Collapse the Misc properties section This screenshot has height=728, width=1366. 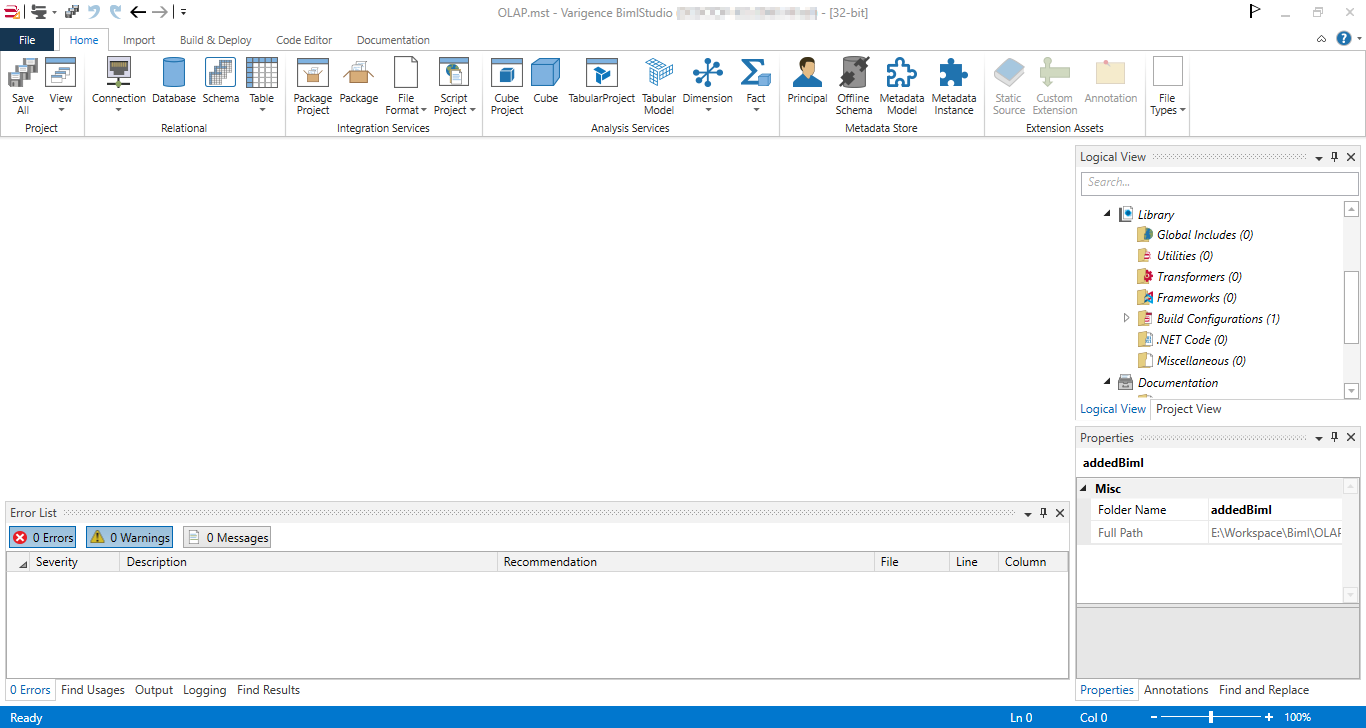[1084, 489]
